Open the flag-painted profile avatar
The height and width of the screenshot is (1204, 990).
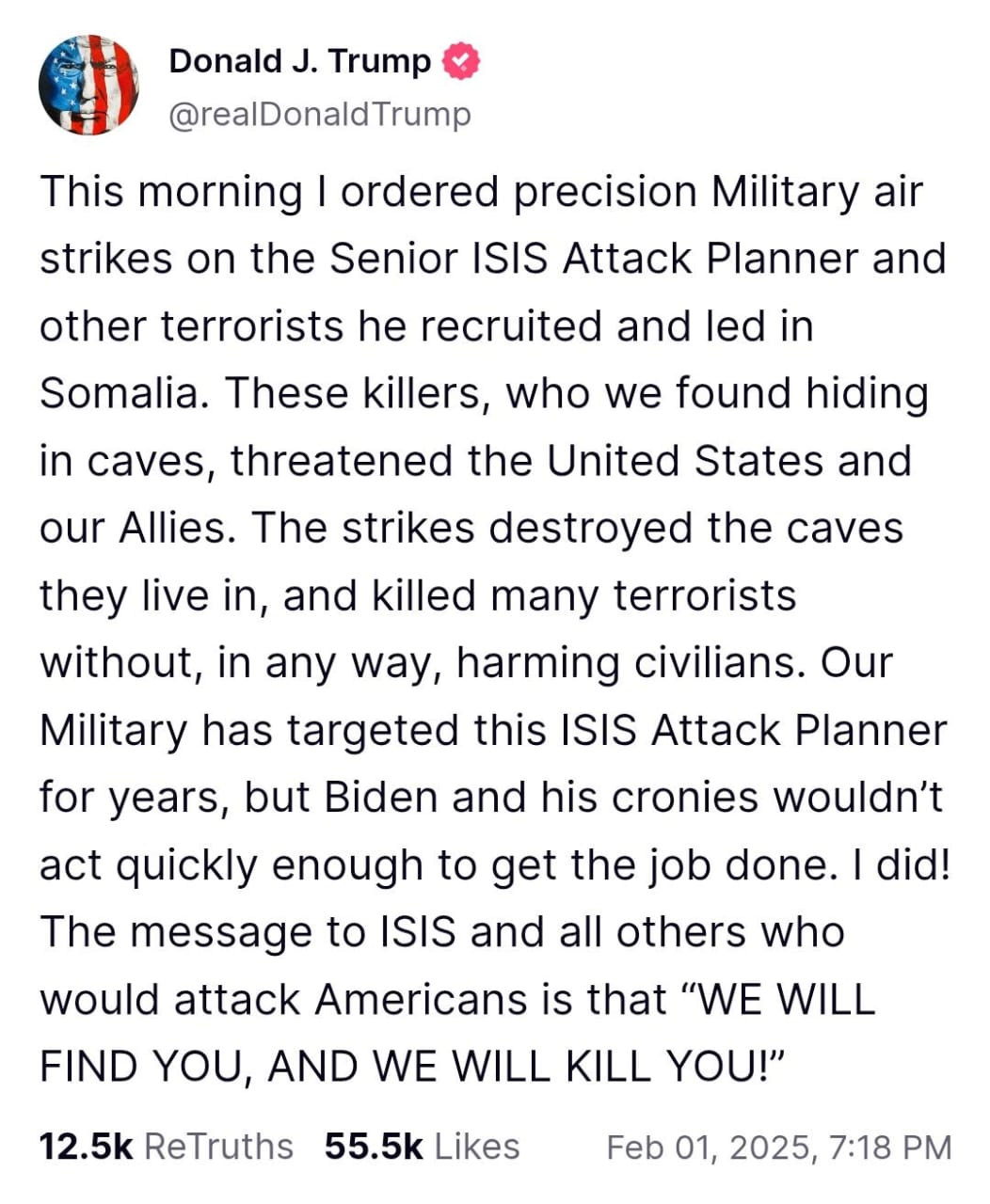(88, 86)
